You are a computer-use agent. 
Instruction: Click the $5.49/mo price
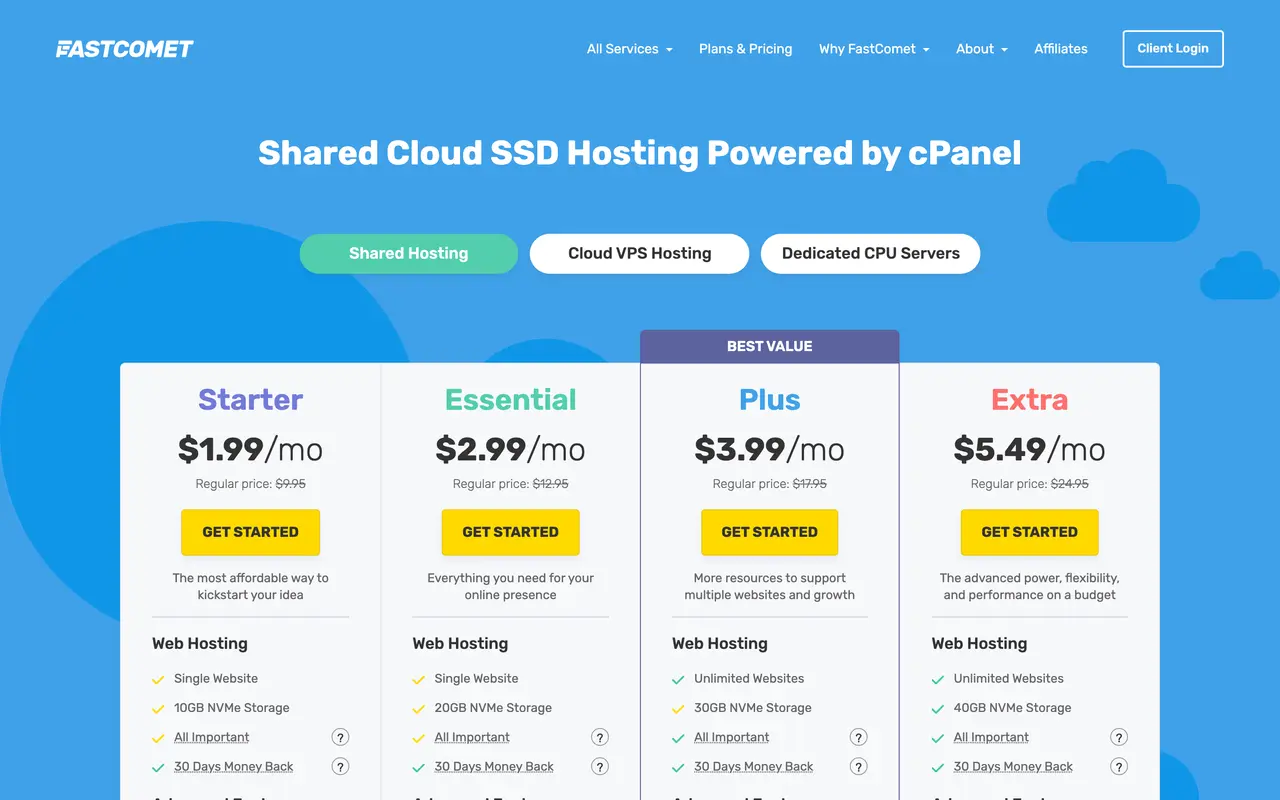pos(1029,449)
